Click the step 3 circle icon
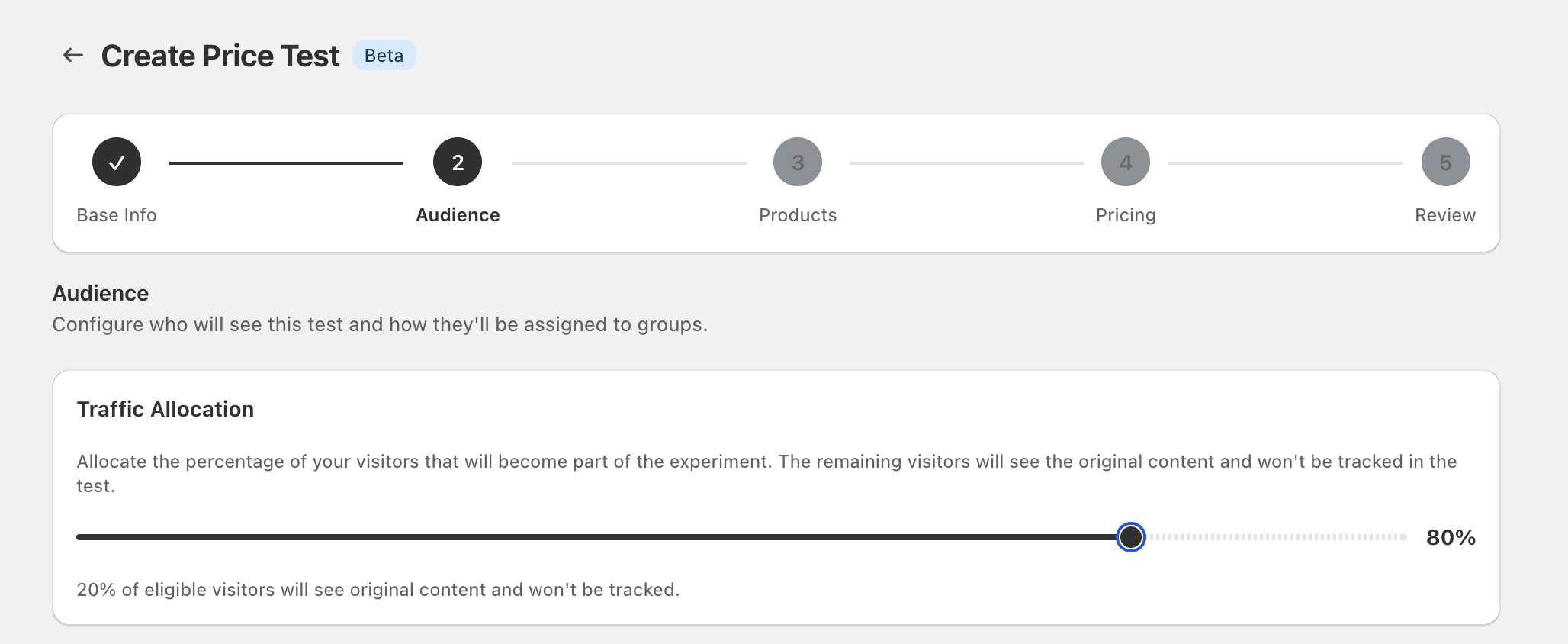Image resolution: width=1568 pixels, height=644 pixels. click(798, 162)
